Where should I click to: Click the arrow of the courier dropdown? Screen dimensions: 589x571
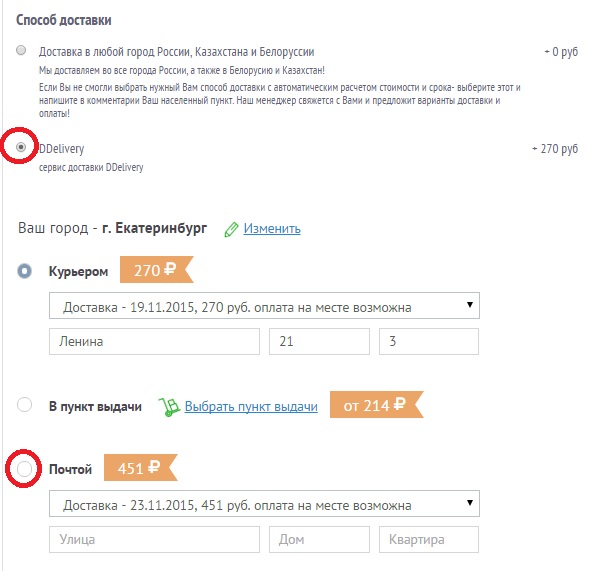point(470,305)
